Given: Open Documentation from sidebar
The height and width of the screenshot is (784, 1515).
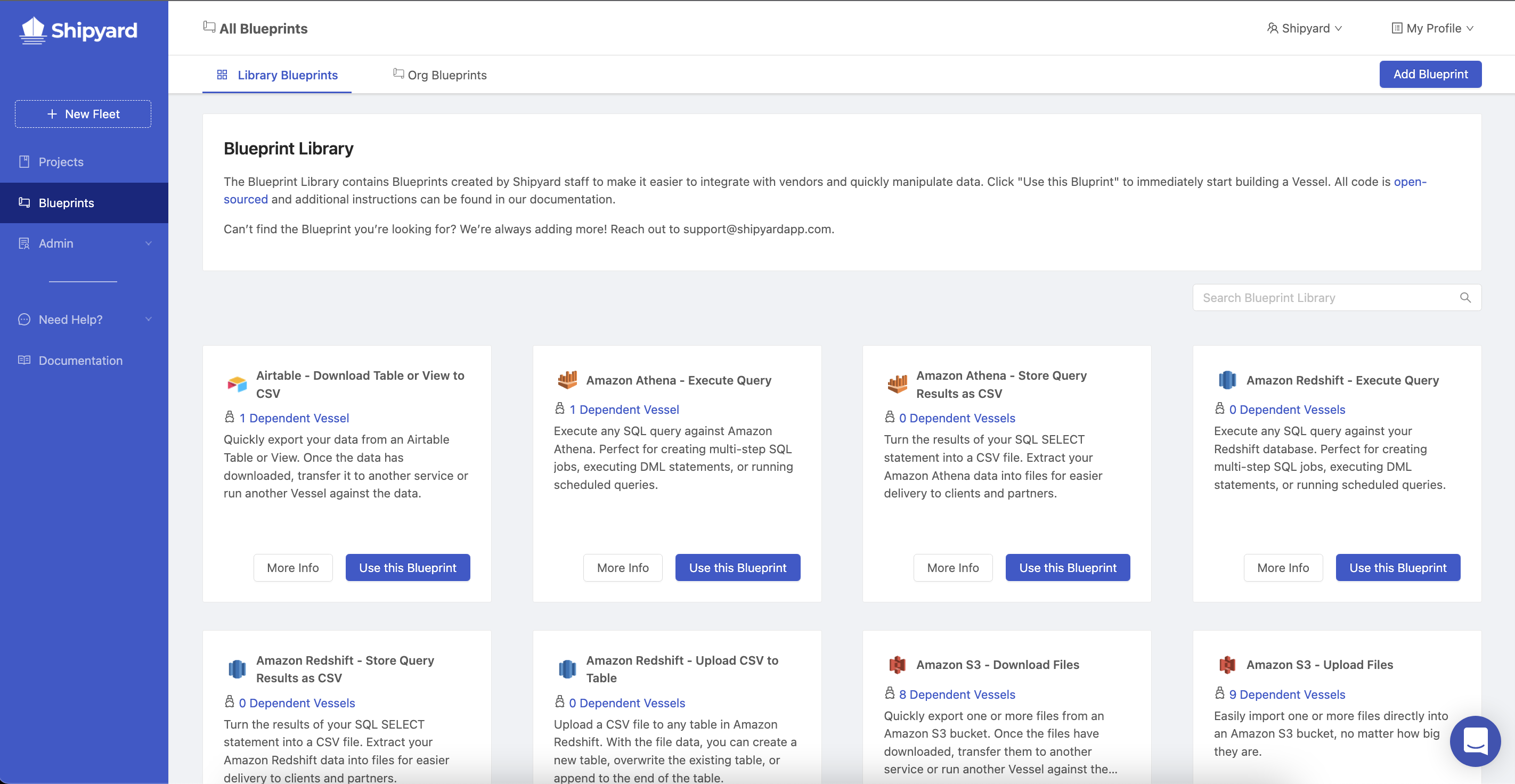Looking at the screenshot, I should click(x=84, y=361).
